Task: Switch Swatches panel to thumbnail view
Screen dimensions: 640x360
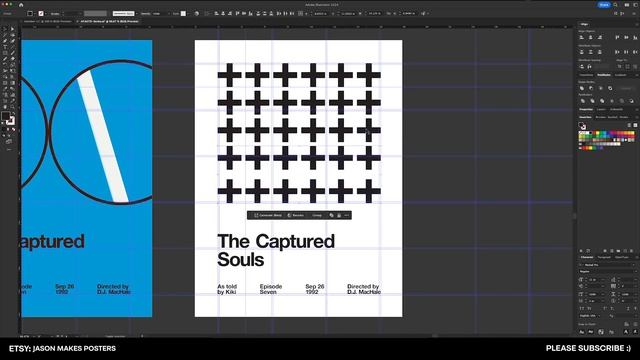Action: point(635,125)
